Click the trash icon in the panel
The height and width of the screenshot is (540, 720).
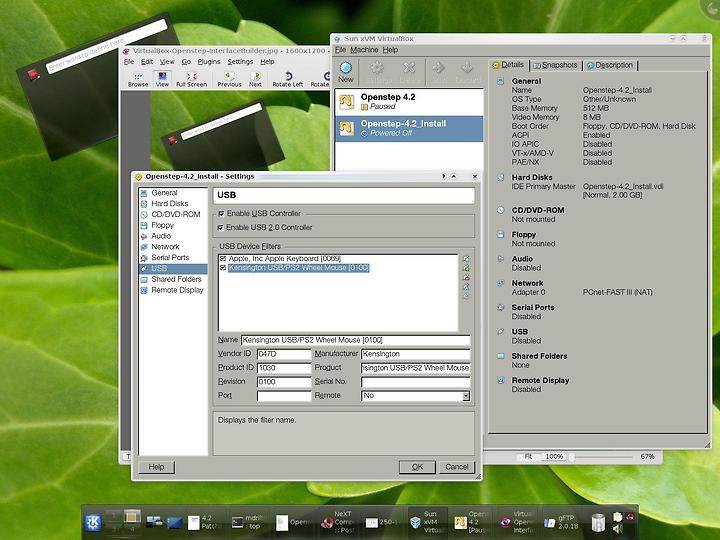[598, 522]
